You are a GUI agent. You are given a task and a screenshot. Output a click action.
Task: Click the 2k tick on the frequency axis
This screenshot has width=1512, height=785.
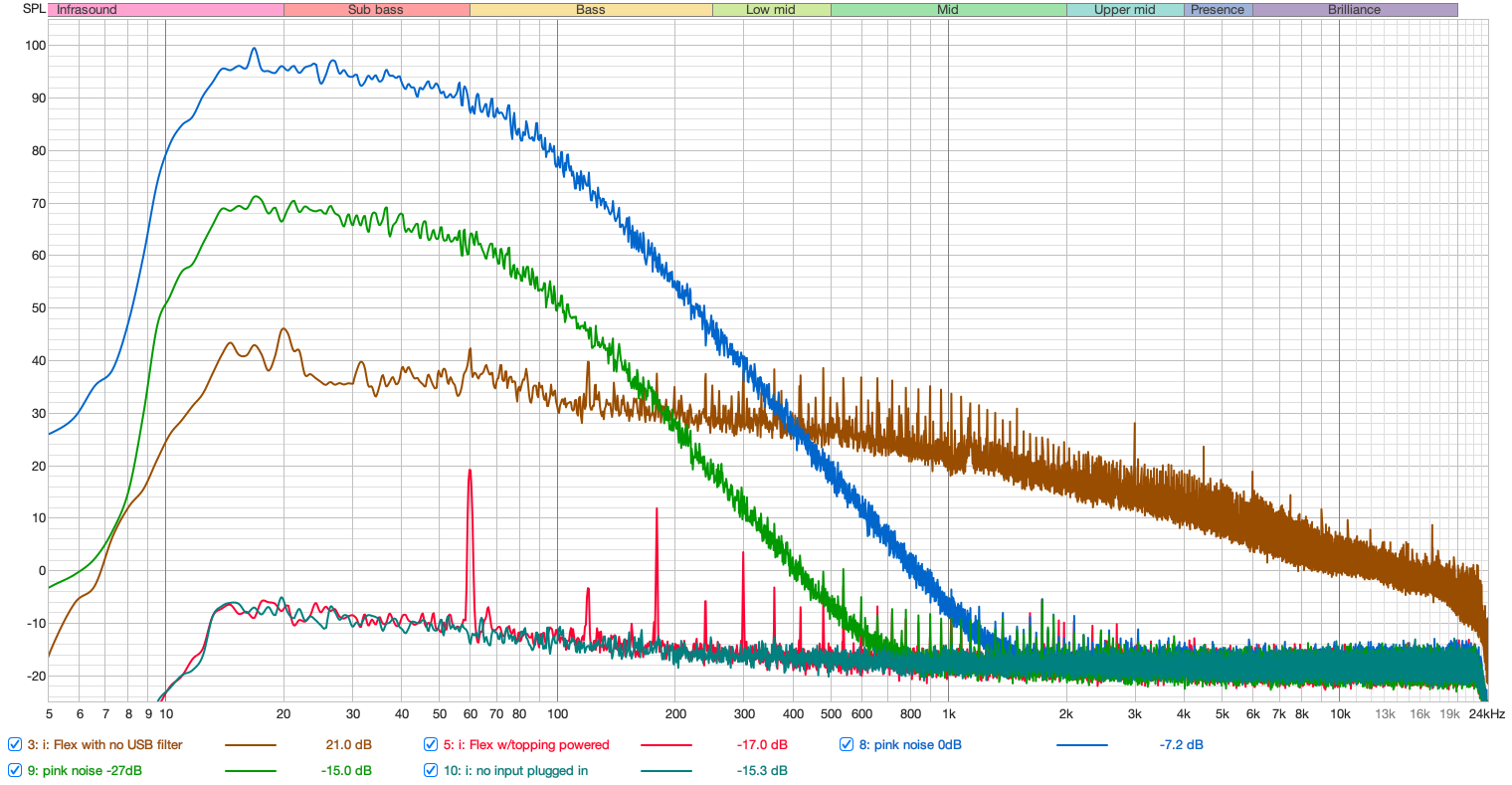pos(1066,713)
